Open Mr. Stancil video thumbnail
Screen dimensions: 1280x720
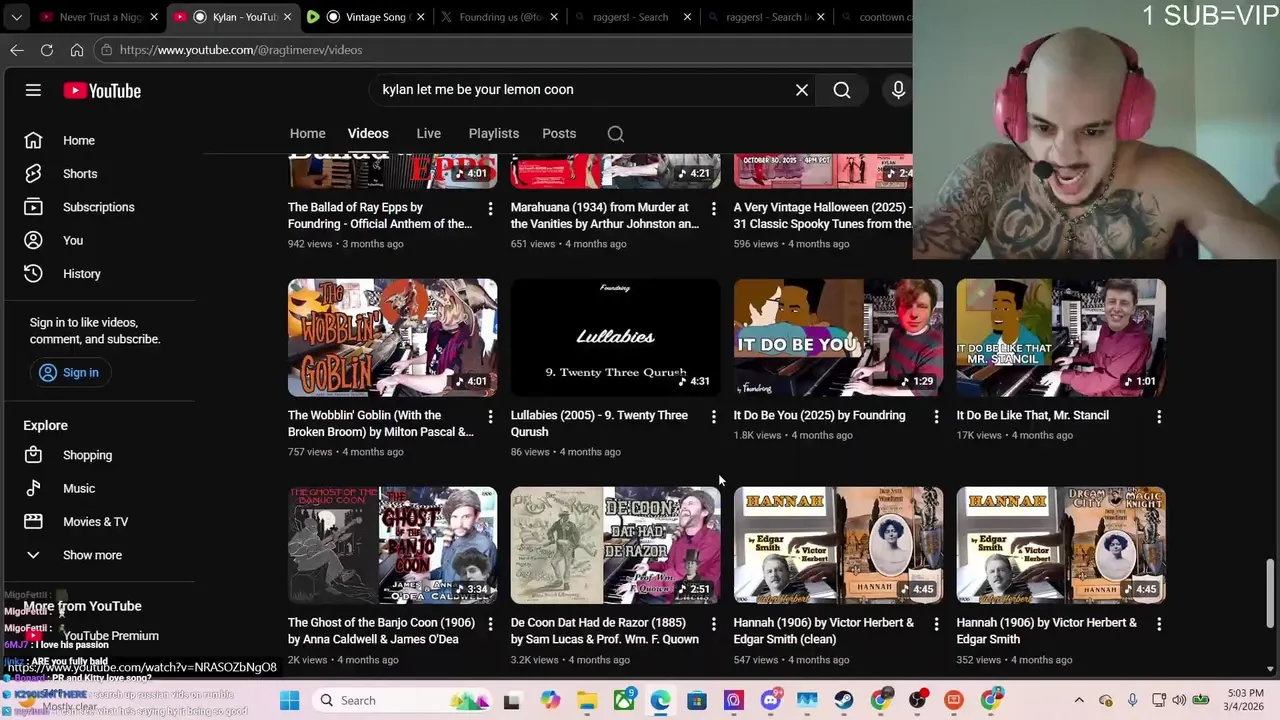[x=1061, y=337]
